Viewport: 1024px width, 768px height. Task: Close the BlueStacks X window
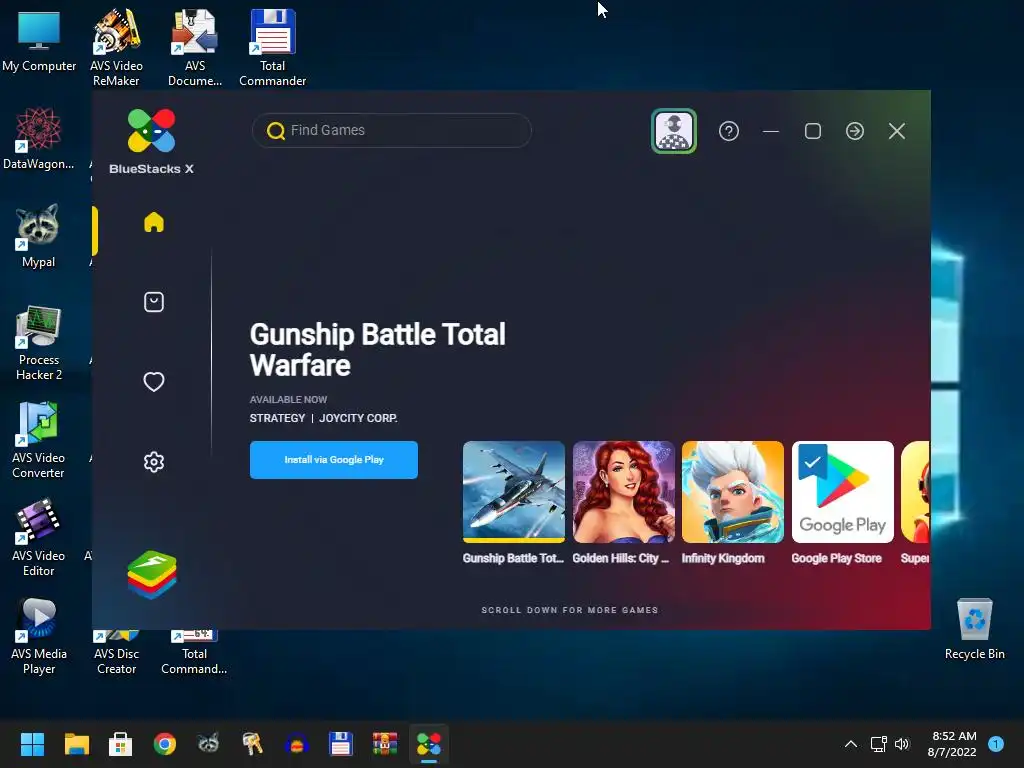click(x=897, y=131)
